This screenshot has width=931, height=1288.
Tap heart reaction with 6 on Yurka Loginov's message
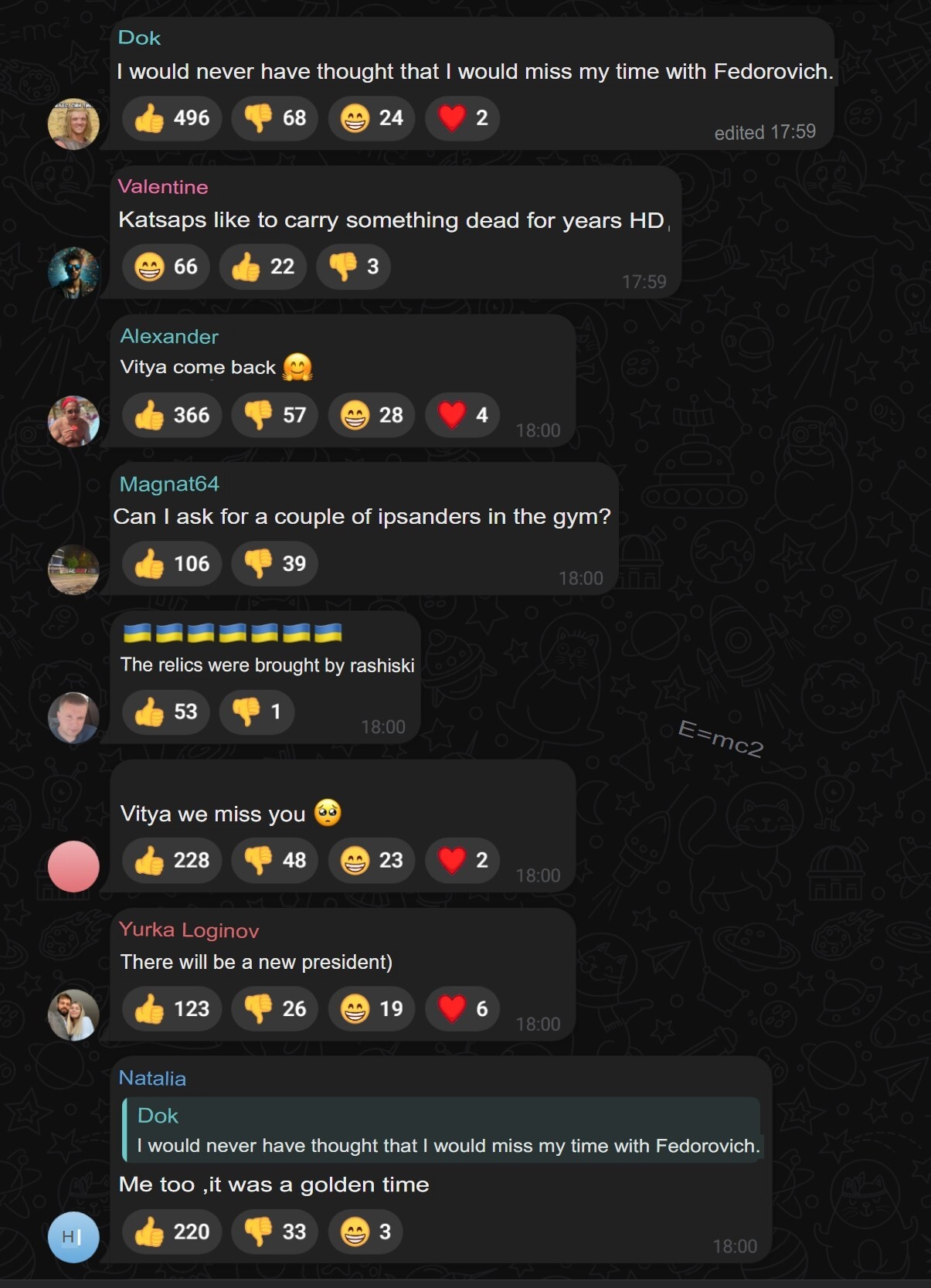(462, 1008)
